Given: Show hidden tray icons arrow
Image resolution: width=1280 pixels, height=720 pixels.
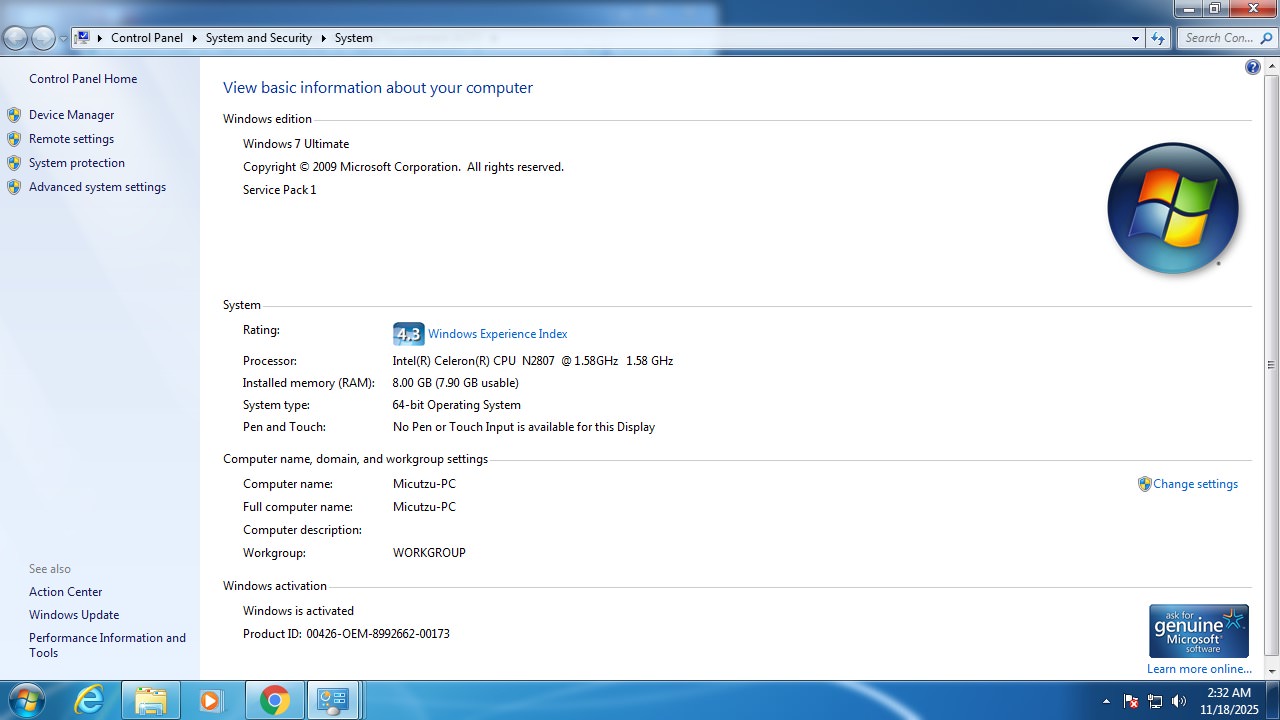Looking at the screenshot, I should coord(1106,701).
